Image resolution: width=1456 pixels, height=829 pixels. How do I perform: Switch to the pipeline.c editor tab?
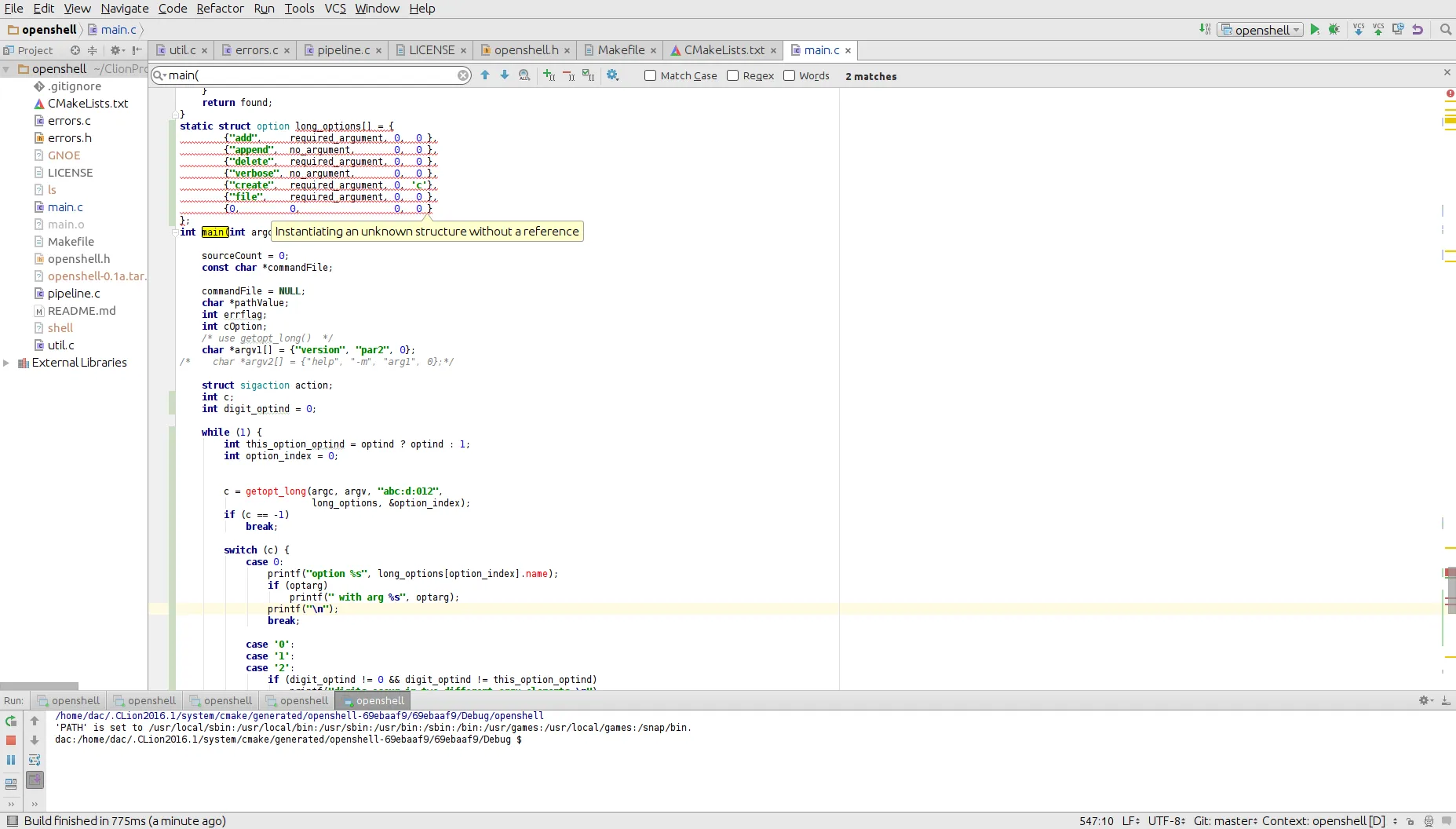343,50
